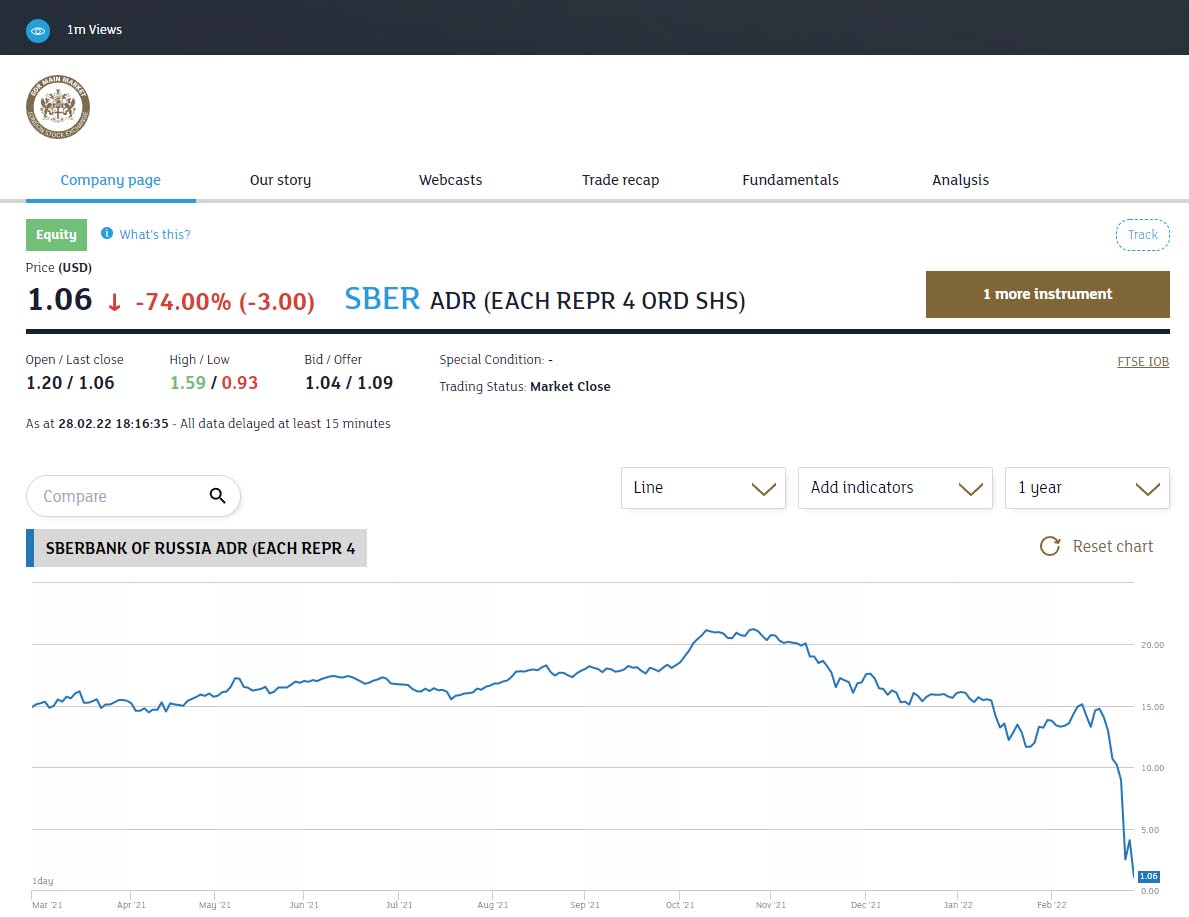Open the What's this? link
Image resolution: width=1189 pixels, height=917 pixels.
click(155, 234)
